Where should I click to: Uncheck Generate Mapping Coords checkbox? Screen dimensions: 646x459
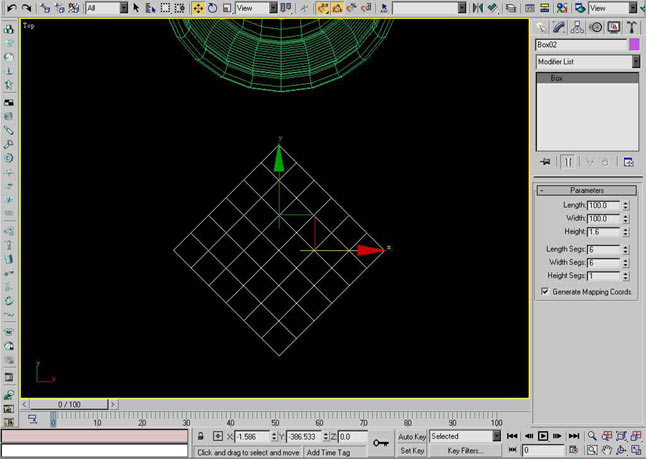pos(545,292)
